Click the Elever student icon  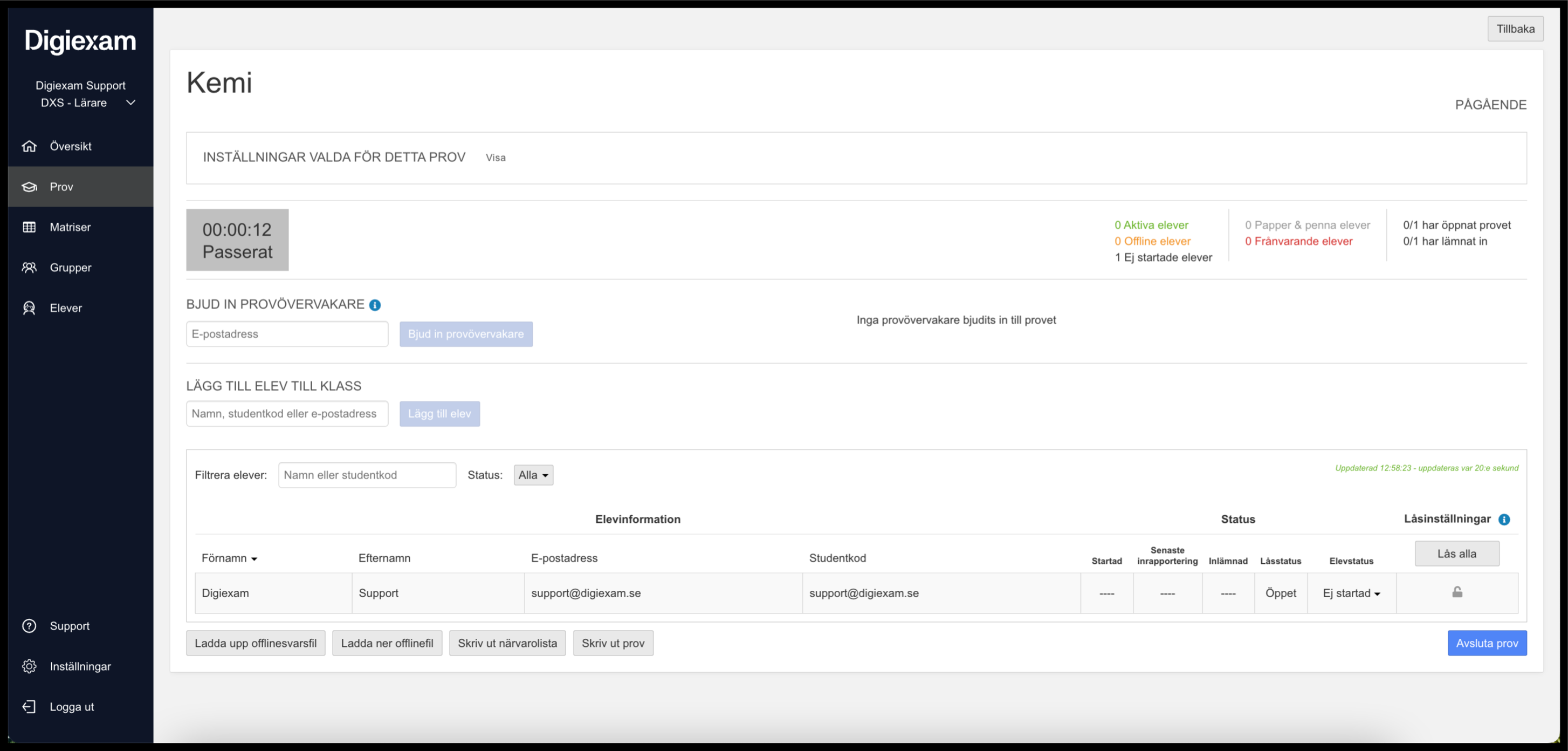click(x=29, y=308)
